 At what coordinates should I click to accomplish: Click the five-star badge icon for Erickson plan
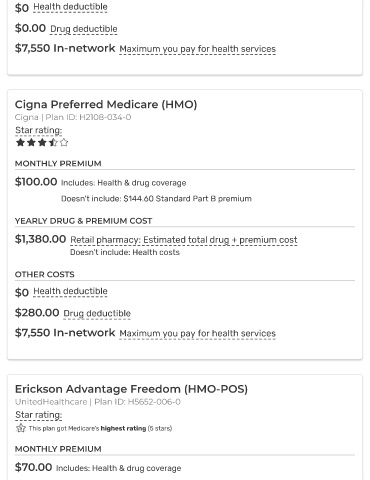pos(21,428)
